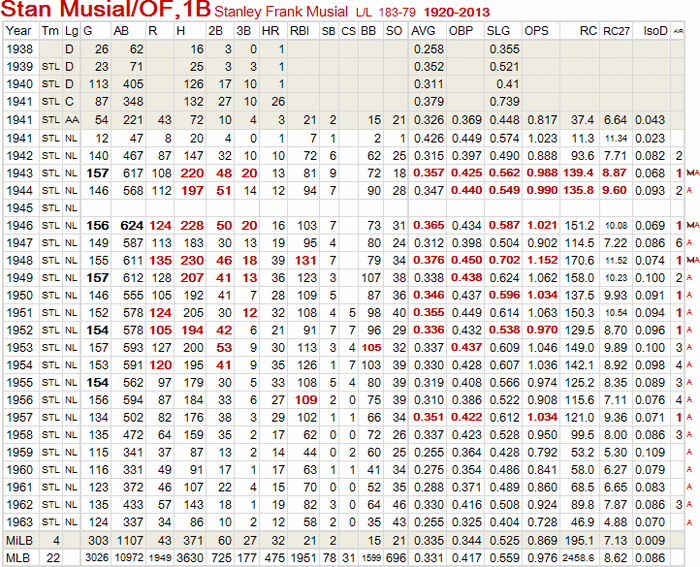Screen dimensions: 700x567
Task: Click the 1954 runs value '120'
Action: pos(160,365)
